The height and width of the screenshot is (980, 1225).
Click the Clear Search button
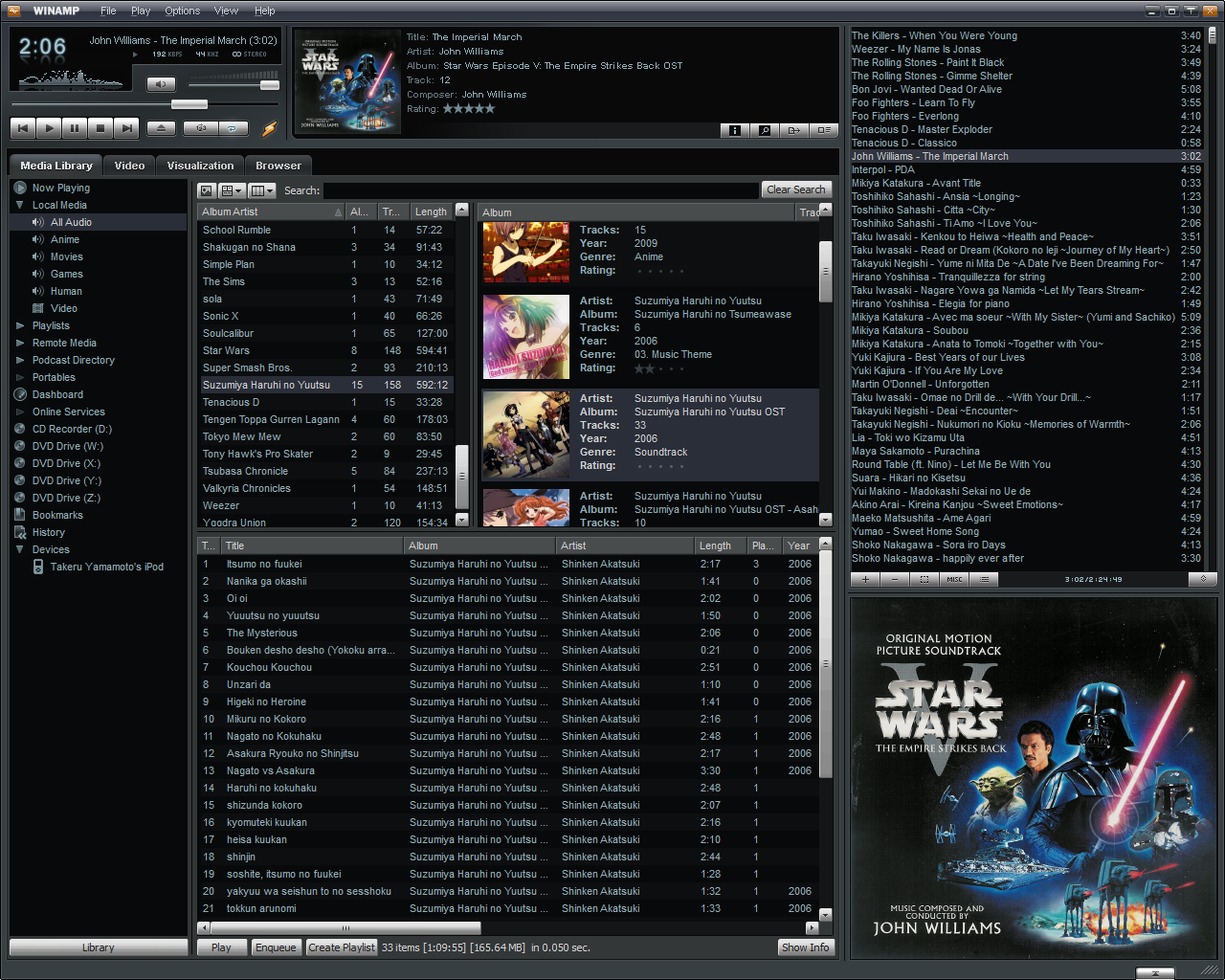[x=796, y=189]
